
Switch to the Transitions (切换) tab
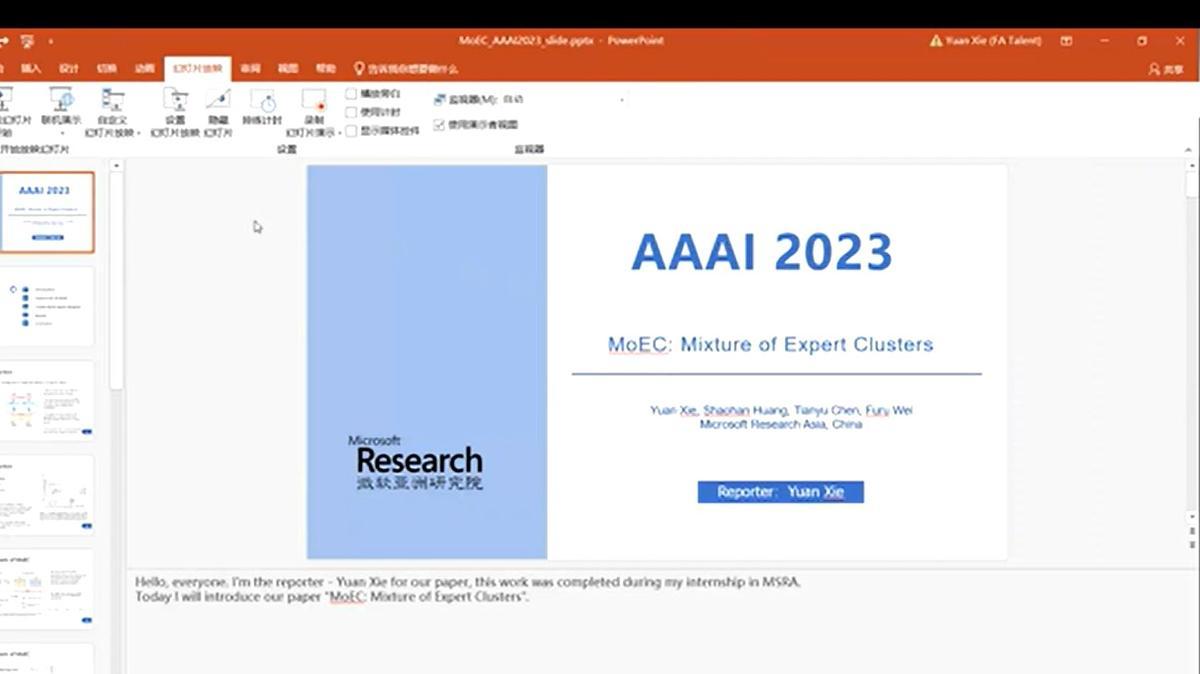click(x=106, y=69)
